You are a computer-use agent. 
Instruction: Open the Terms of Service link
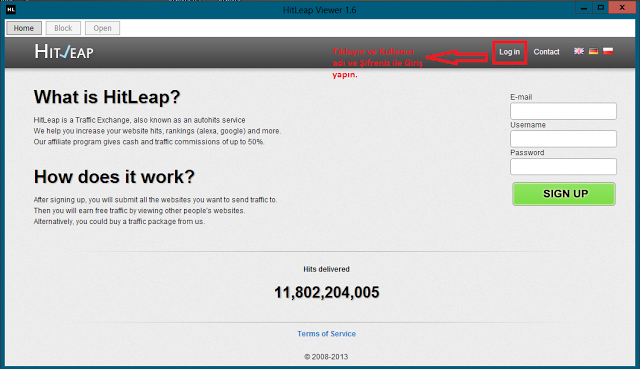pos(327,334)
